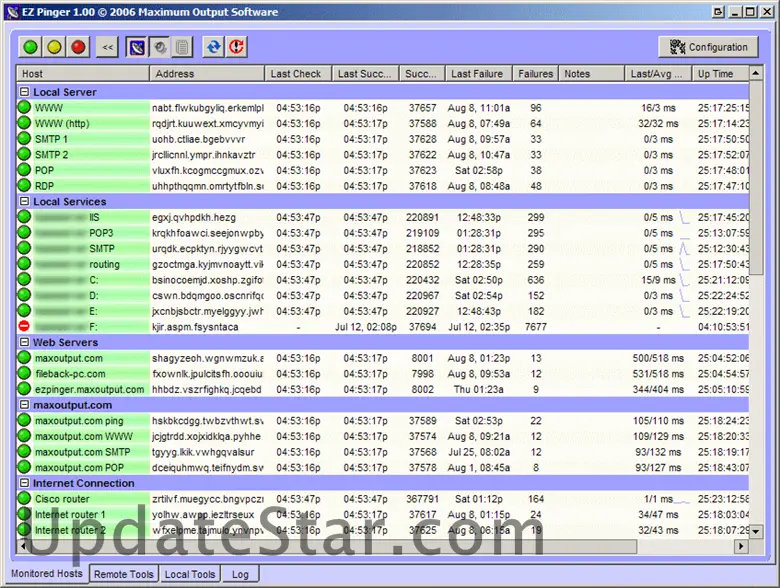The image size is (780, 588).
Task: Sort by the Last Check column header
Action: click(297, 74)
